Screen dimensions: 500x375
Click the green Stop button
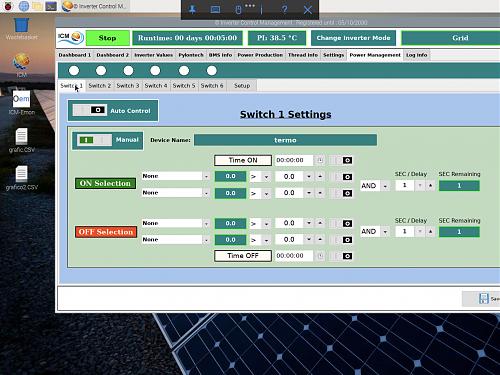(x=108, y=38)
